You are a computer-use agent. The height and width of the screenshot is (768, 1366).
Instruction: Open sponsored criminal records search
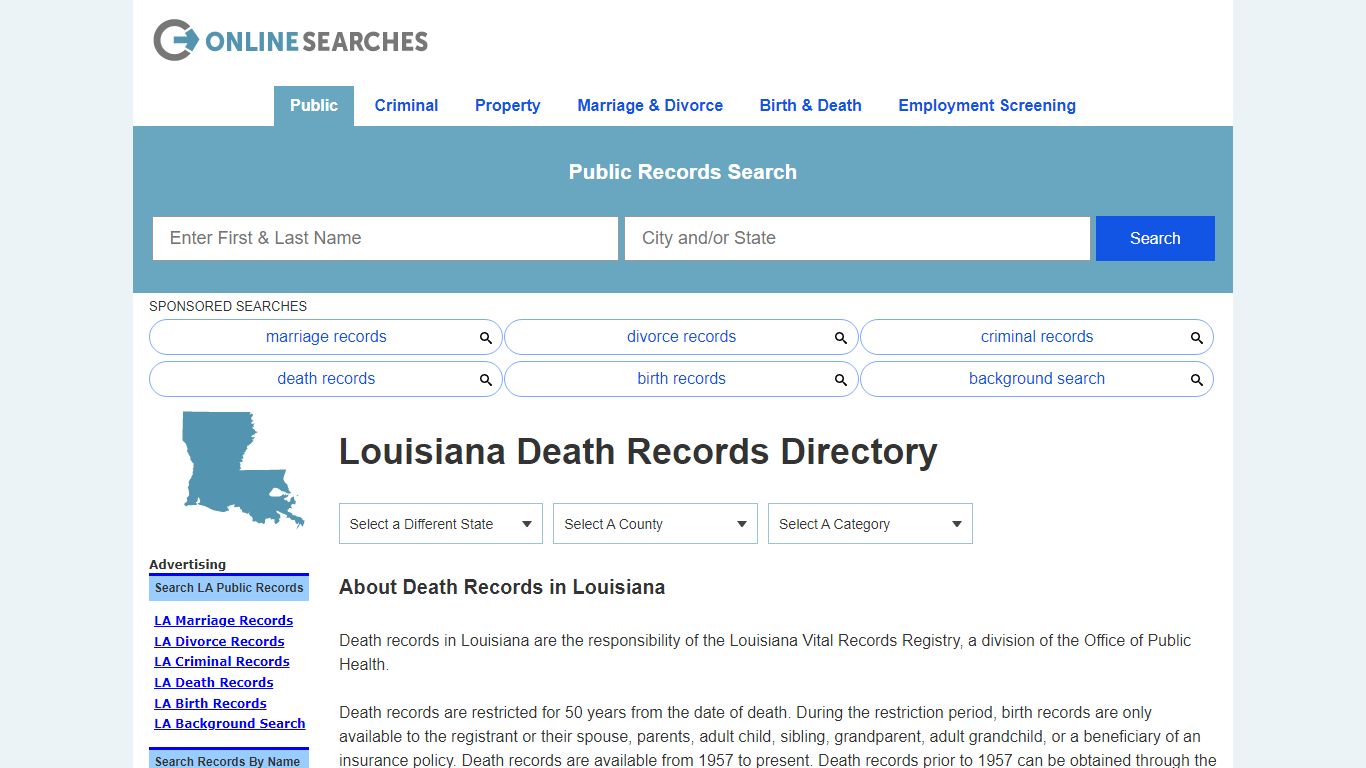(1037, 337)
